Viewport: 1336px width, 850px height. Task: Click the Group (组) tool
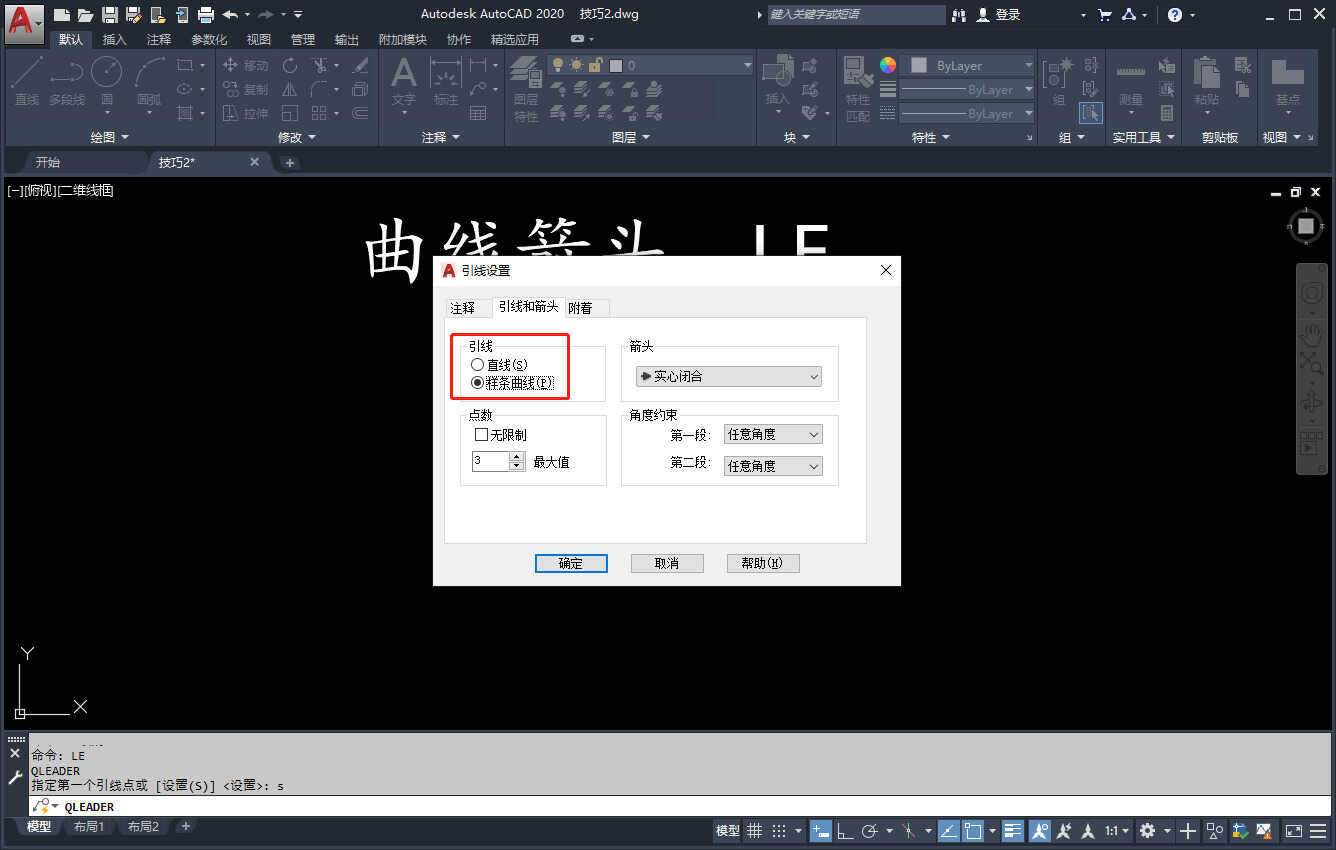pos(1058,80)
